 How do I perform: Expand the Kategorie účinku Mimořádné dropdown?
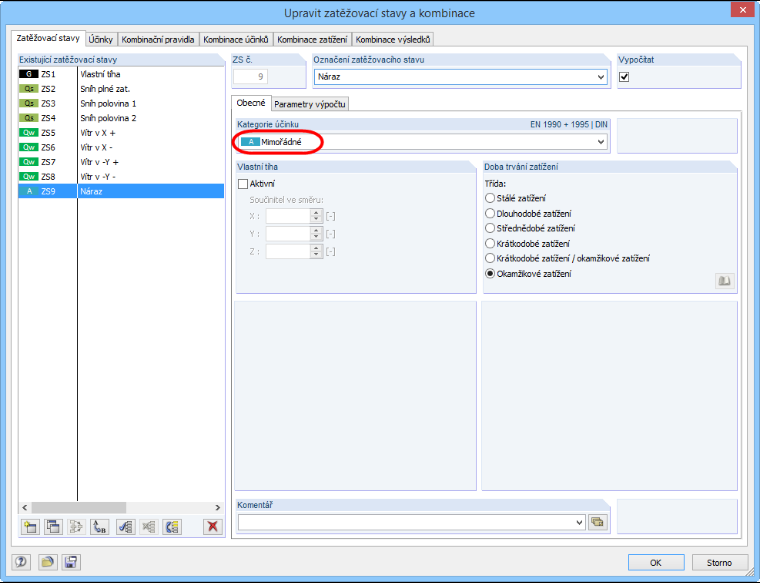(x=601, y=142)
